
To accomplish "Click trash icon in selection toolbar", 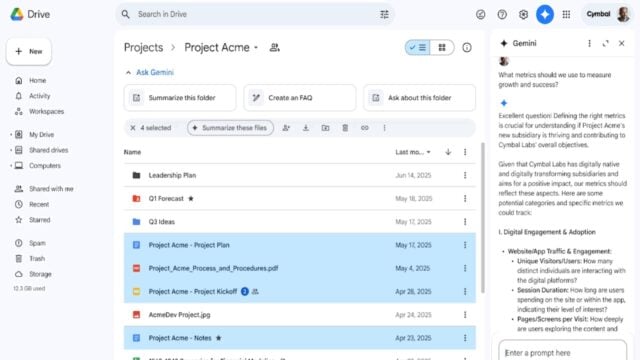I will coord(345,128).
